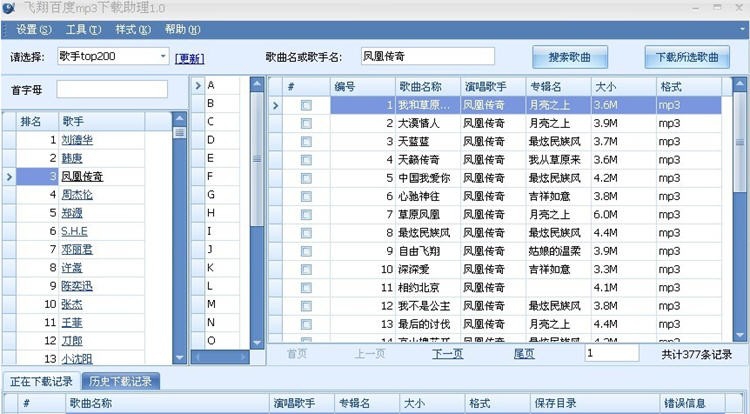Open the 歌手top200 category dropdown
Image resolution: width=750 pixels, height=414 pixels.
pos(163,56)
